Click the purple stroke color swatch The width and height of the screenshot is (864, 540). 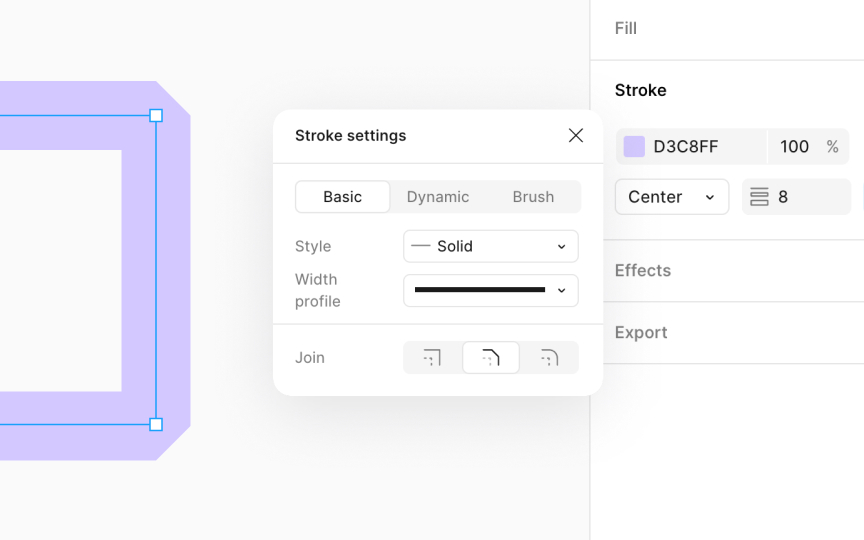tap(634, 147)
